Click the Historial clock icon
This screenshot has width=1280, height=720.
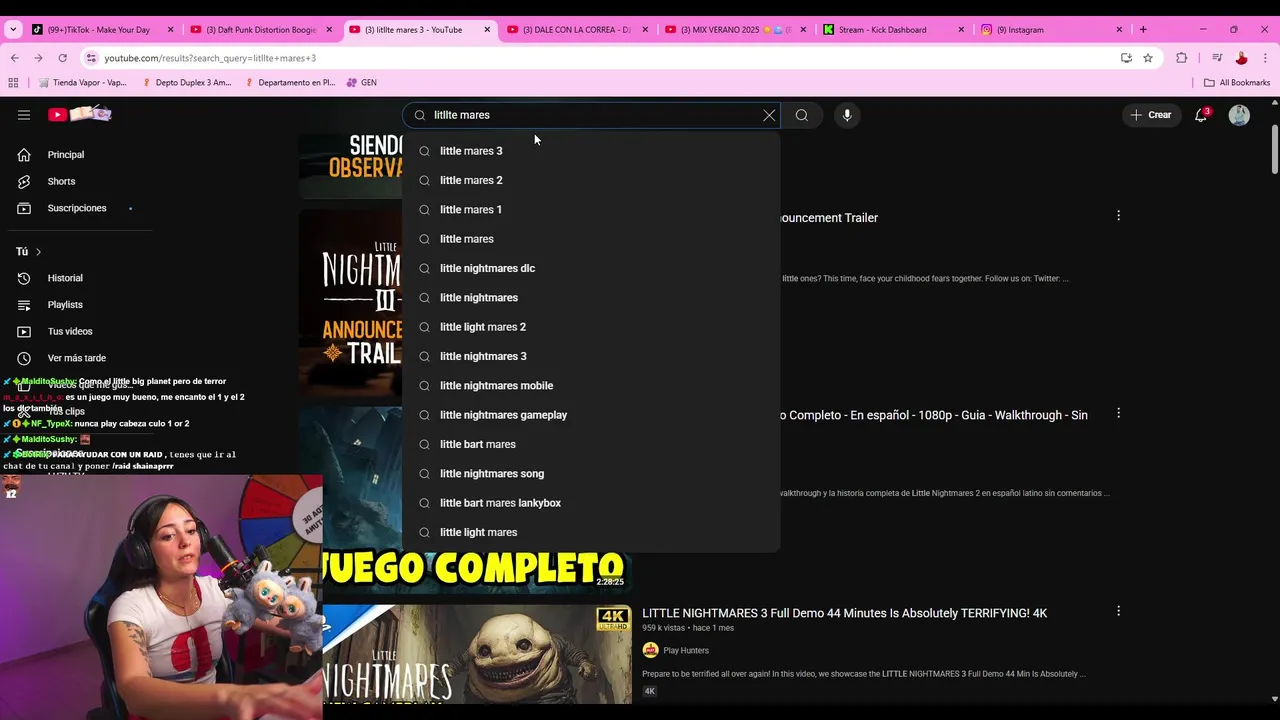tap(24, 278)
